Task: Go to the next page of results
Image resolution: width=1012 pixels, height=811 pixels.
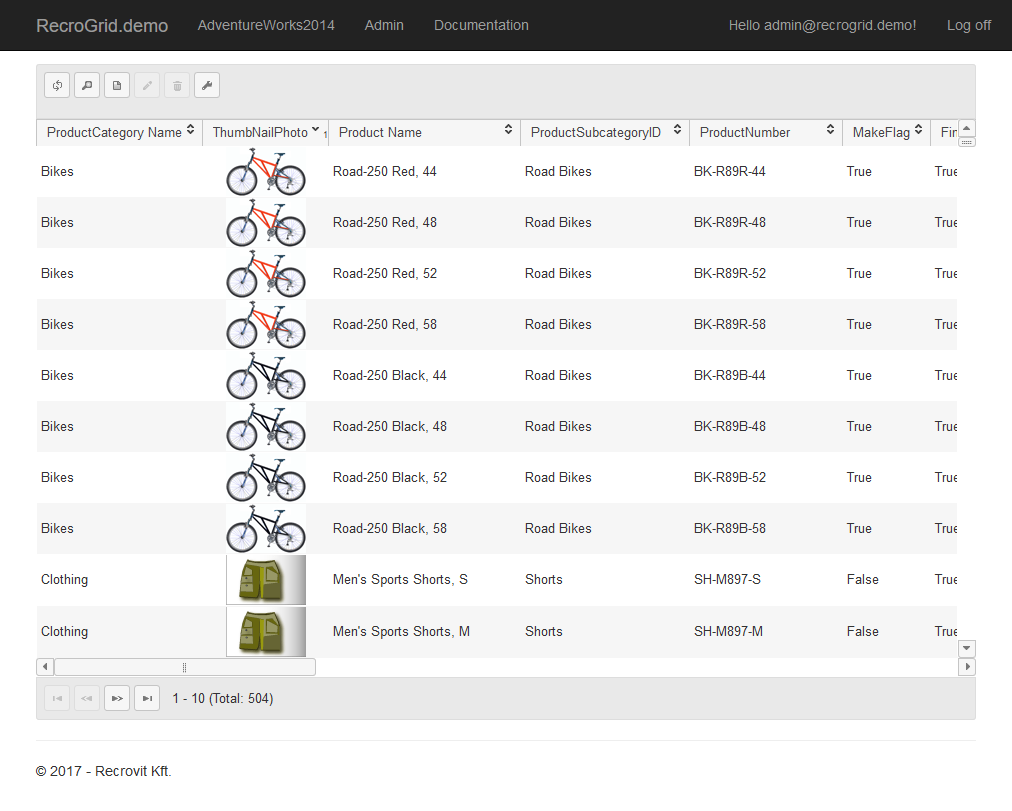Action: tap(116, 698)
